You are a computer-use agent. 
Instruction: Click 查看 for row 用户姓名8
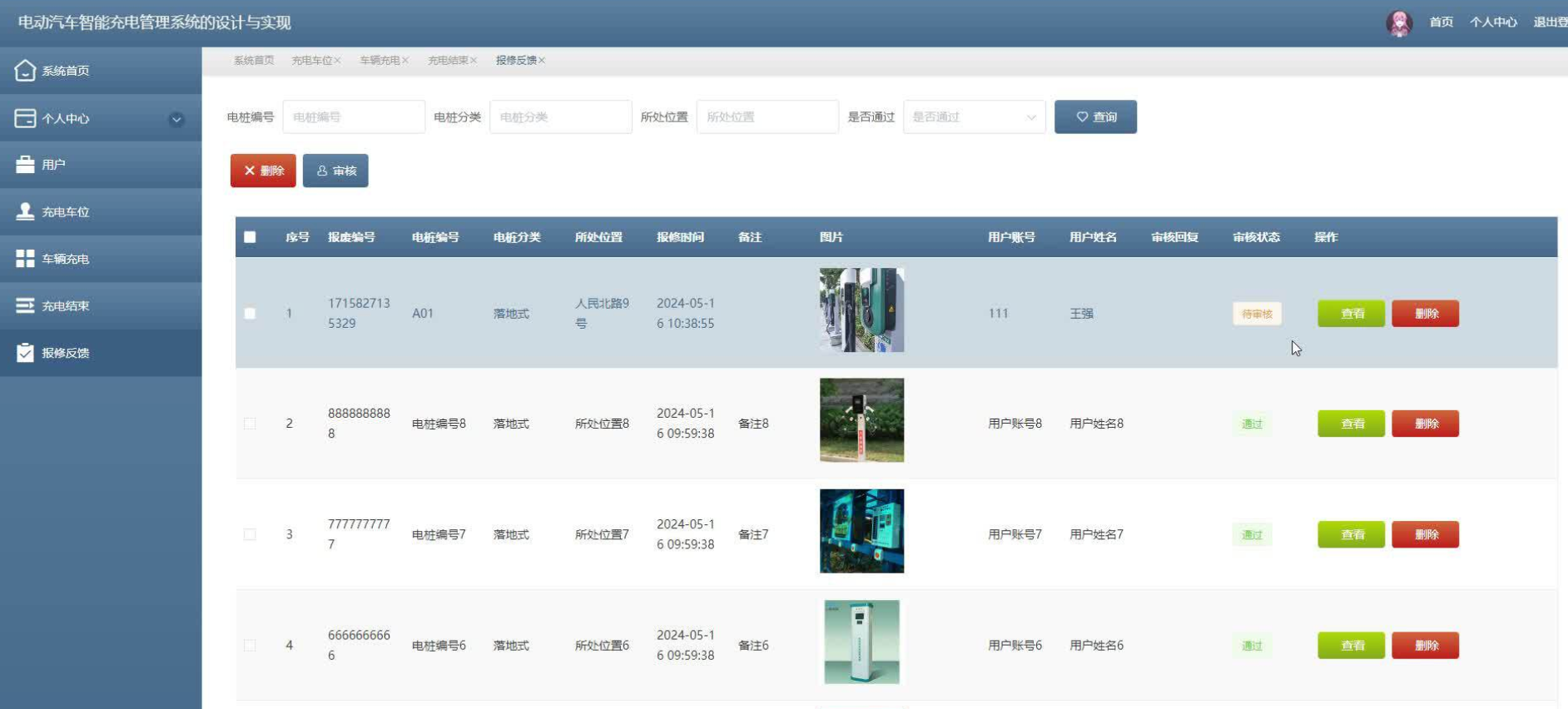[x=1352, y=424]
